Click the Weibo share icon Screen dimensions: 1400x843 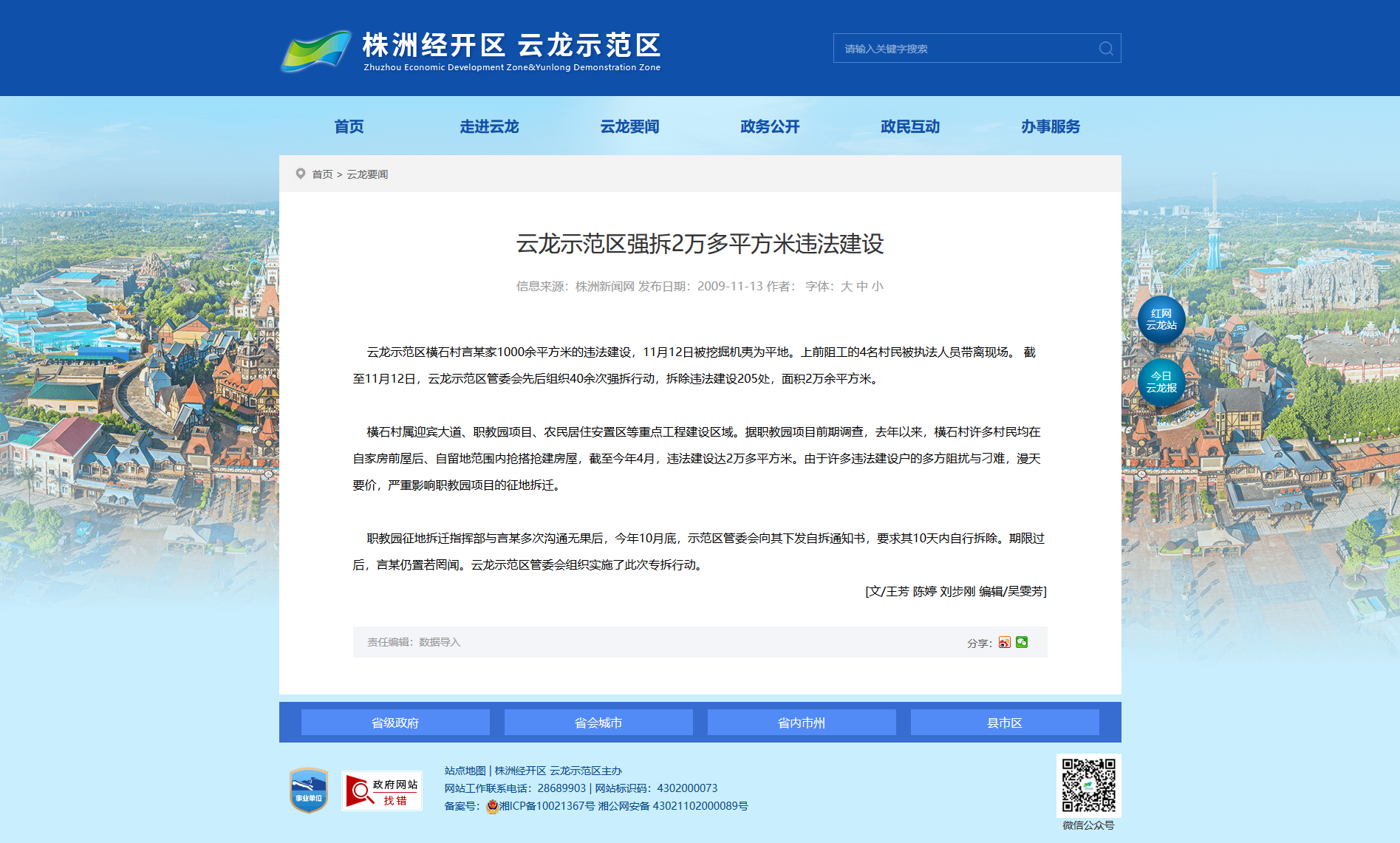click(x=1004, y=643)
